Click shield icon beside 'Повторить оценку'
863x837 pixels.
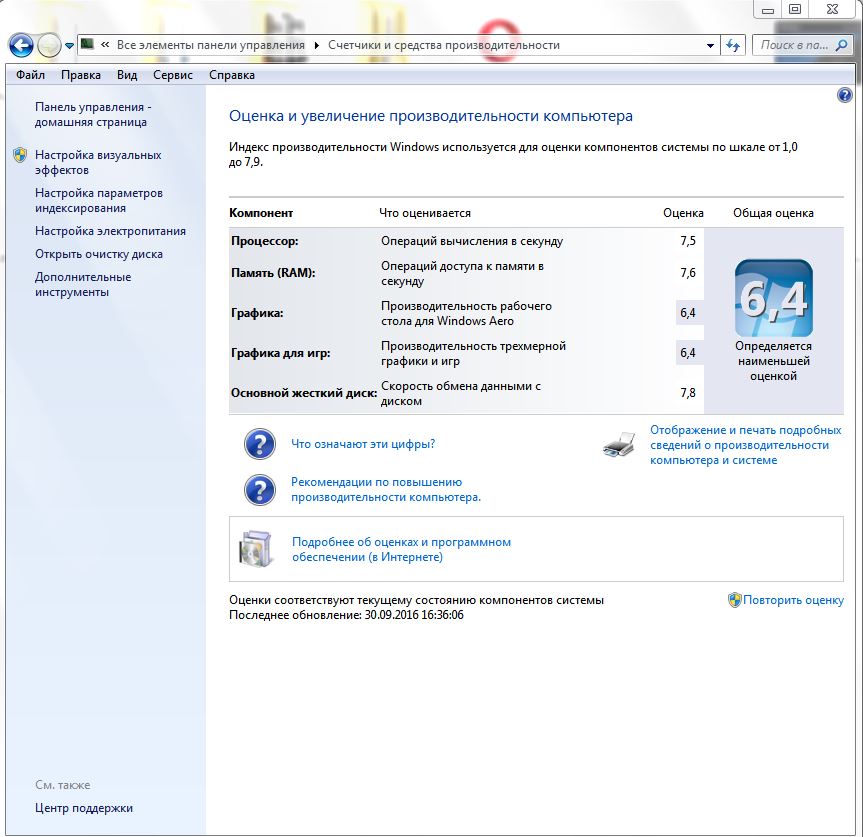pos(735,600)
